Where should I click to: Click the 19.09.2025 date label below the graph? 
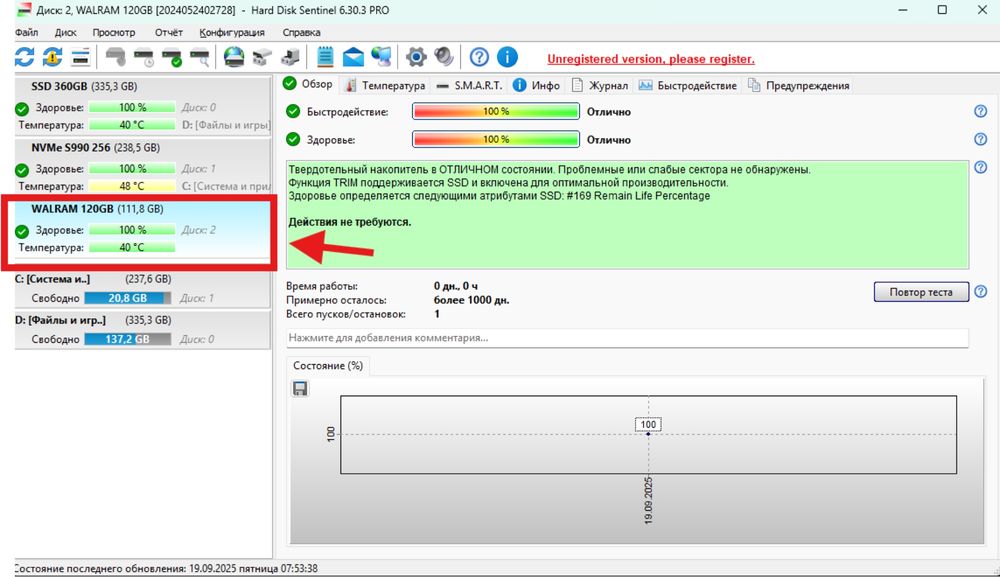point(649,500)
